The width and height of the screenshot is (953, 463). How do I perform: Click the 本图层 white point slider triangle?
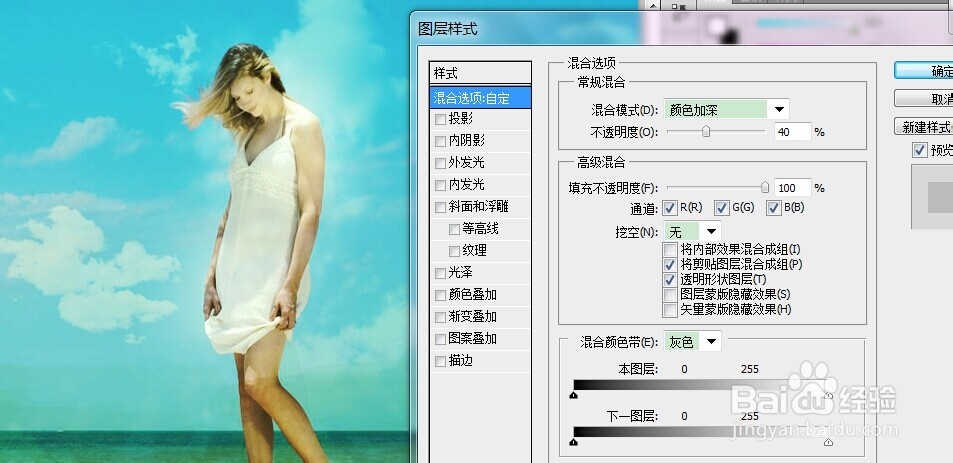pyautogui.click(x=828, y=396)
